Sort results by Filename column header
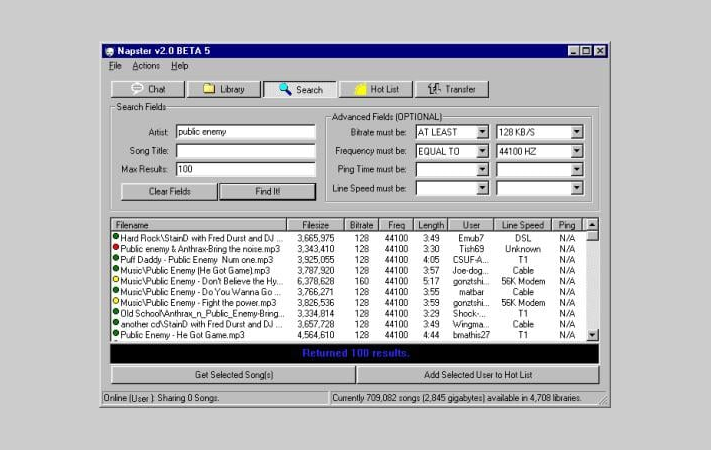The height and width of the screenshot is (450, 711). click(x=199, y=225)
